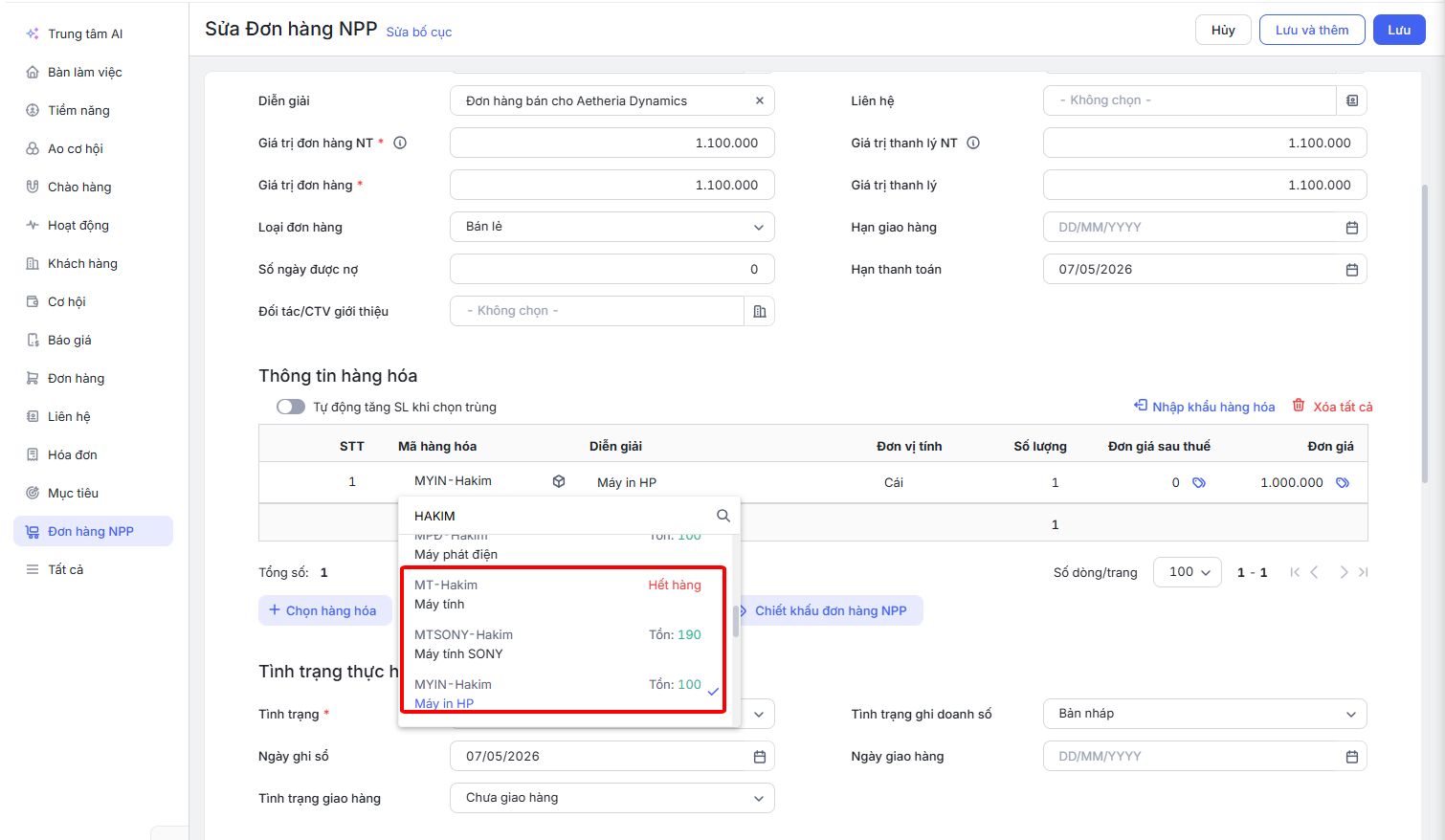
Task: Go to the first page of the table
Action: tap(1295, 572)
